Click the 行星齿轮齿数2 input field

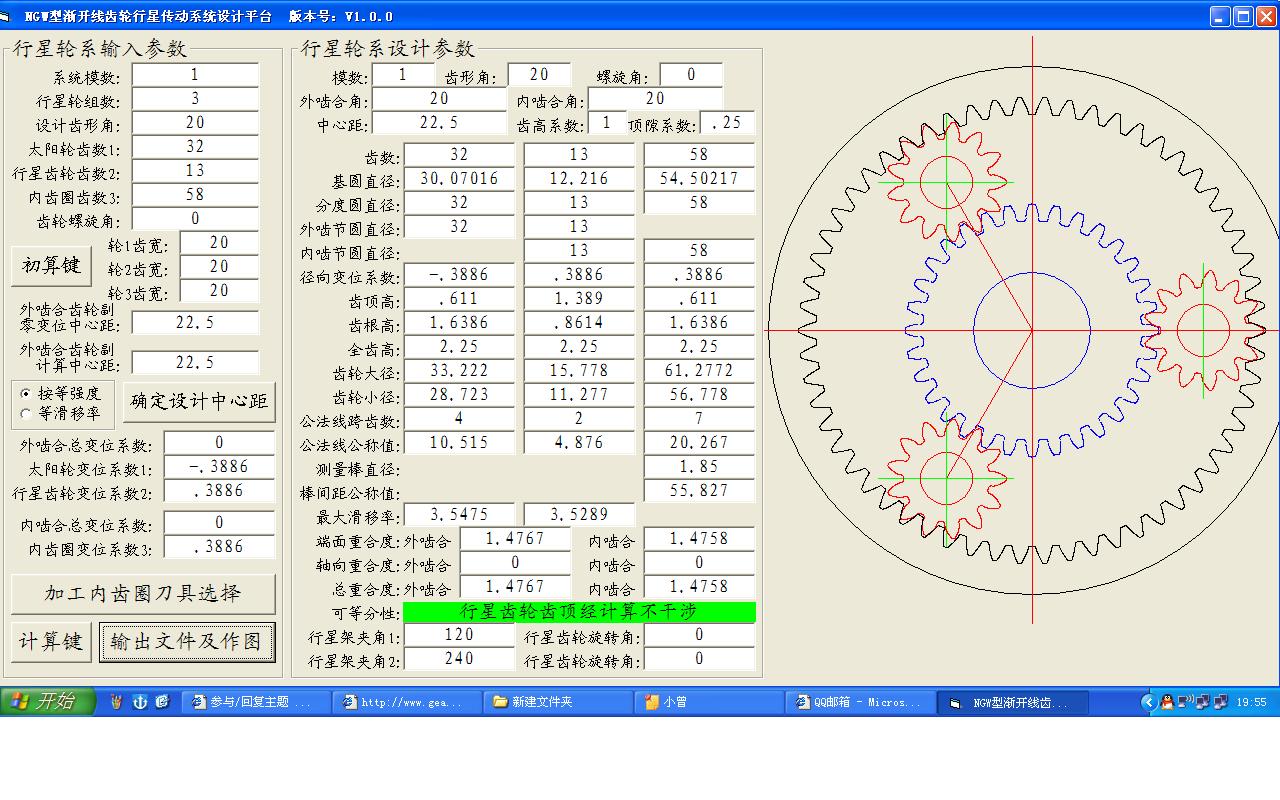click(x=195, y=170)
